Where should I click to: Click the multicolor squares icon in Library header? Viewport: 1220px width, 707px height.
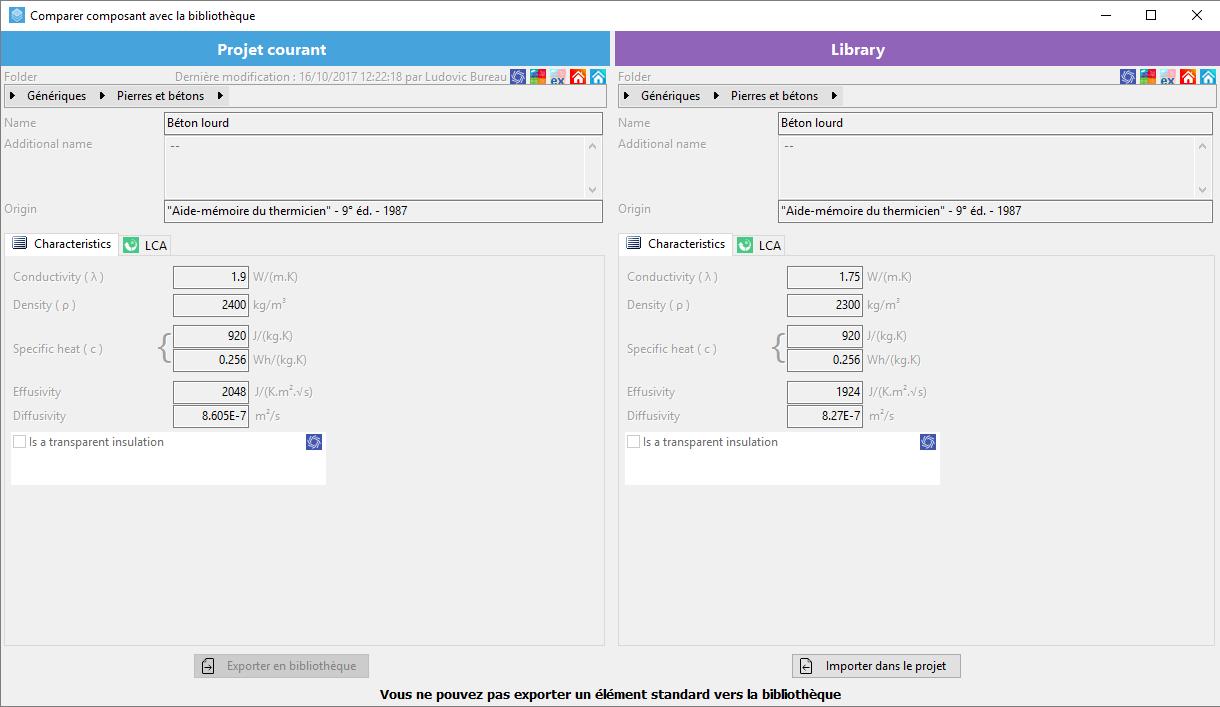[1148, 76]
